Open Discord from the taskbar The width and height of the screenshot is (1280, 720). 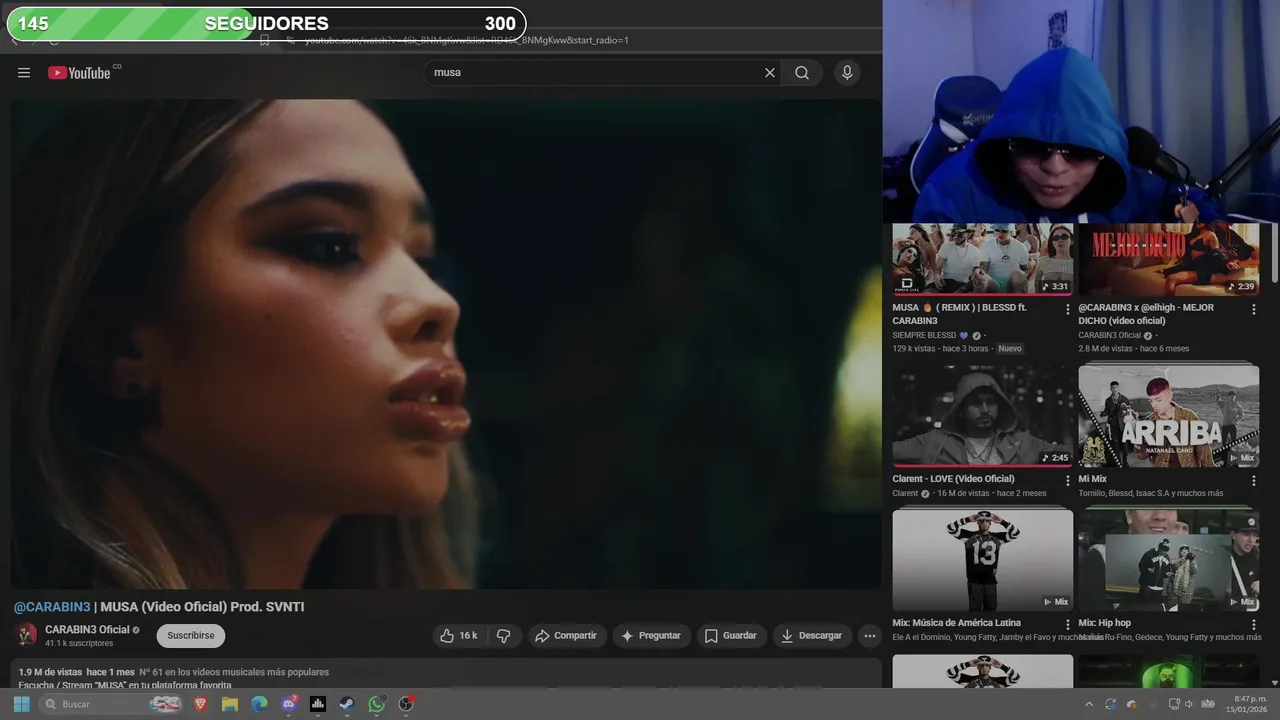(289, 704)
